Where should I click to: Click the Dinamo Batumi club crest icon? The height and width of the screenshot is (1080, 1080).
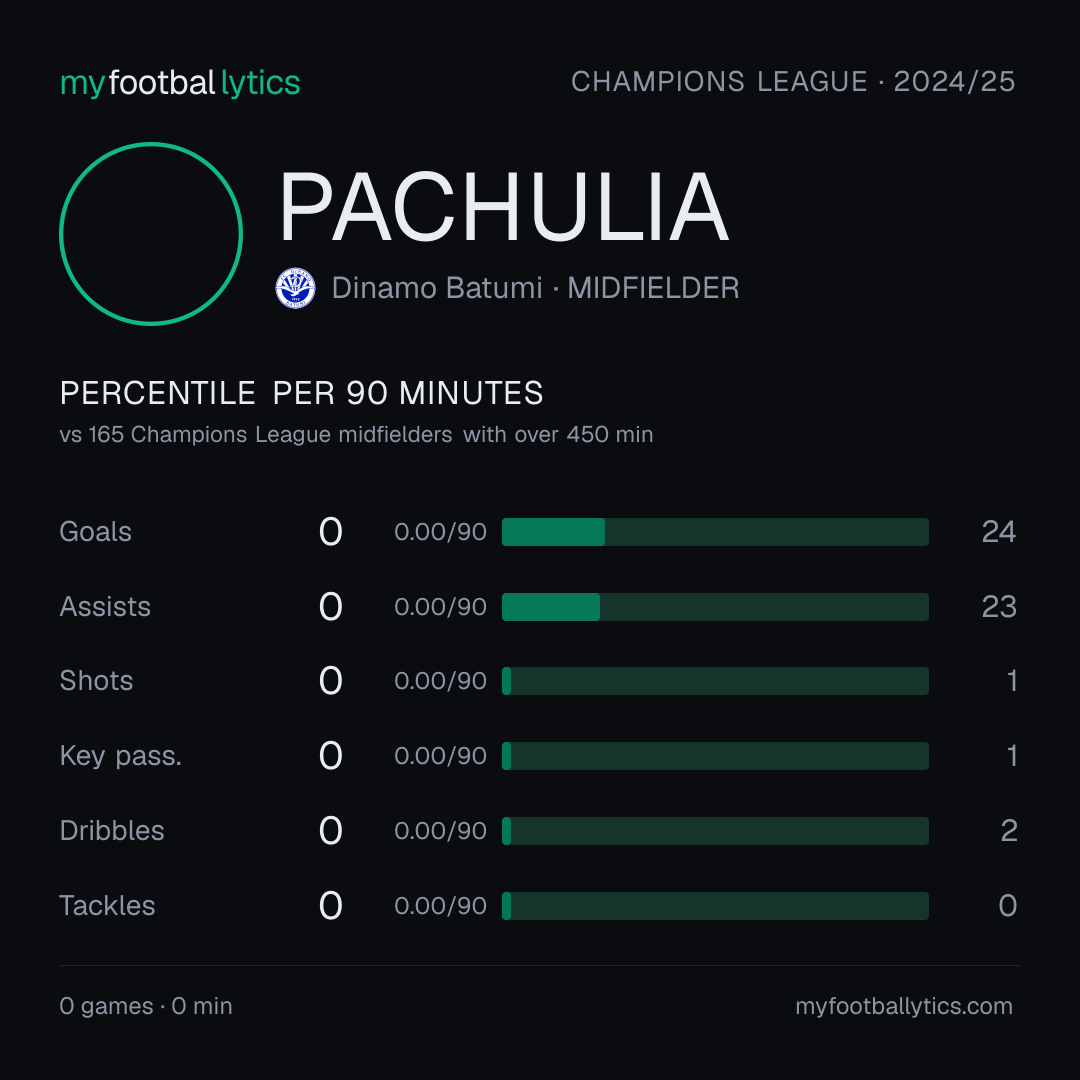click(295, 288)
